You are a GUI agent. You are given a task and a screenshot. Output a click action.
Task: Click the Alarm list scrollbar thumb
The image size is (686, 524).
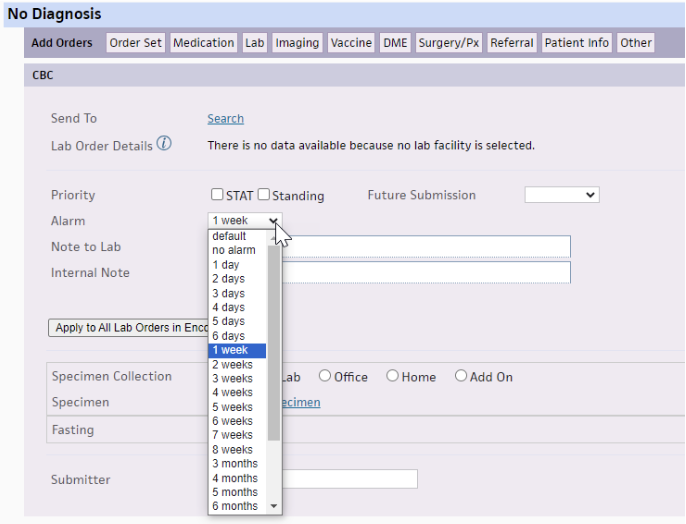point(274,343)
